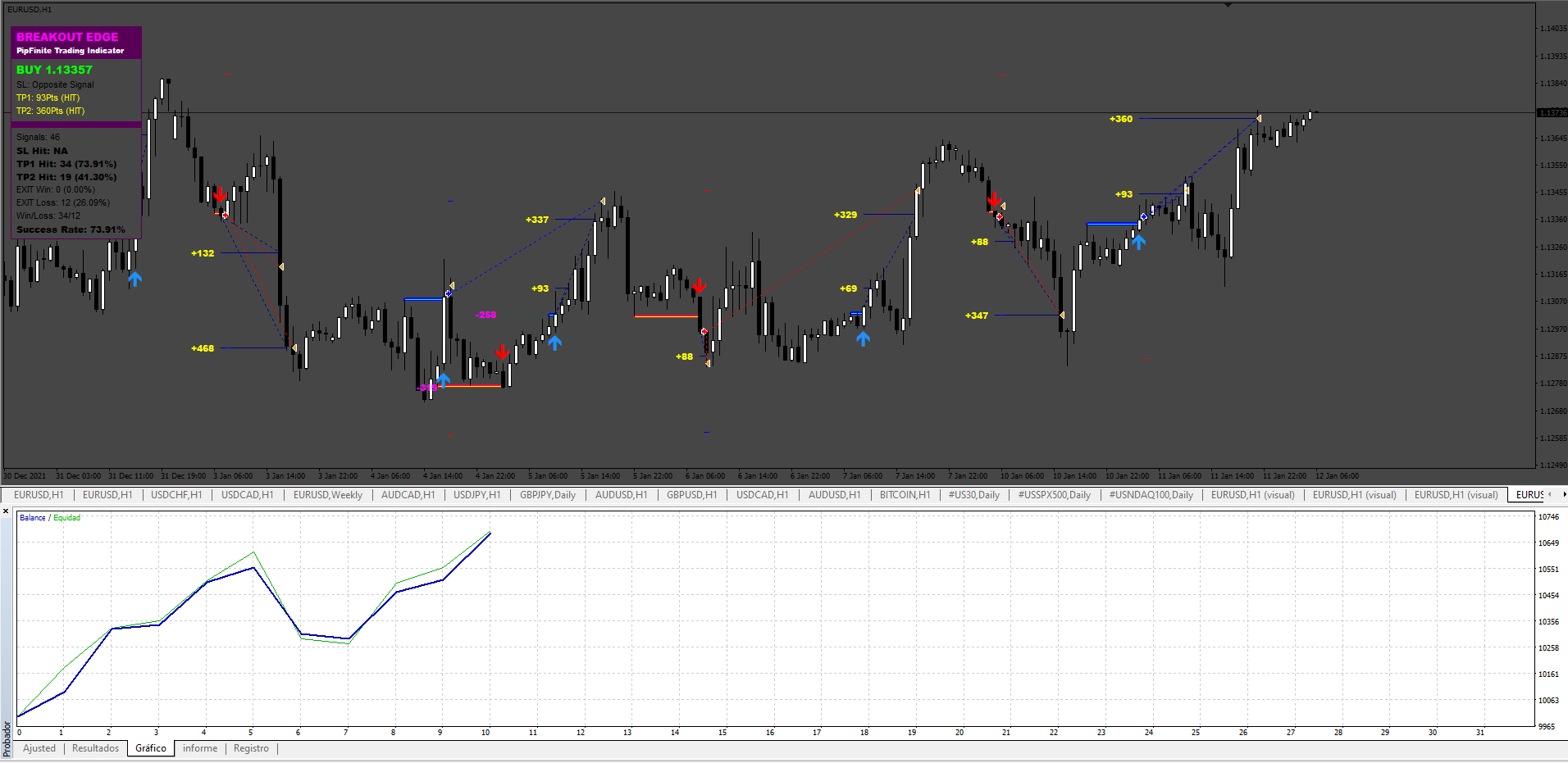Screen dimensions: 1568x763
Task: Click the EXIT Win: 0 (0.00%) line
Action: pyautogui.click(x=56, y=189)
